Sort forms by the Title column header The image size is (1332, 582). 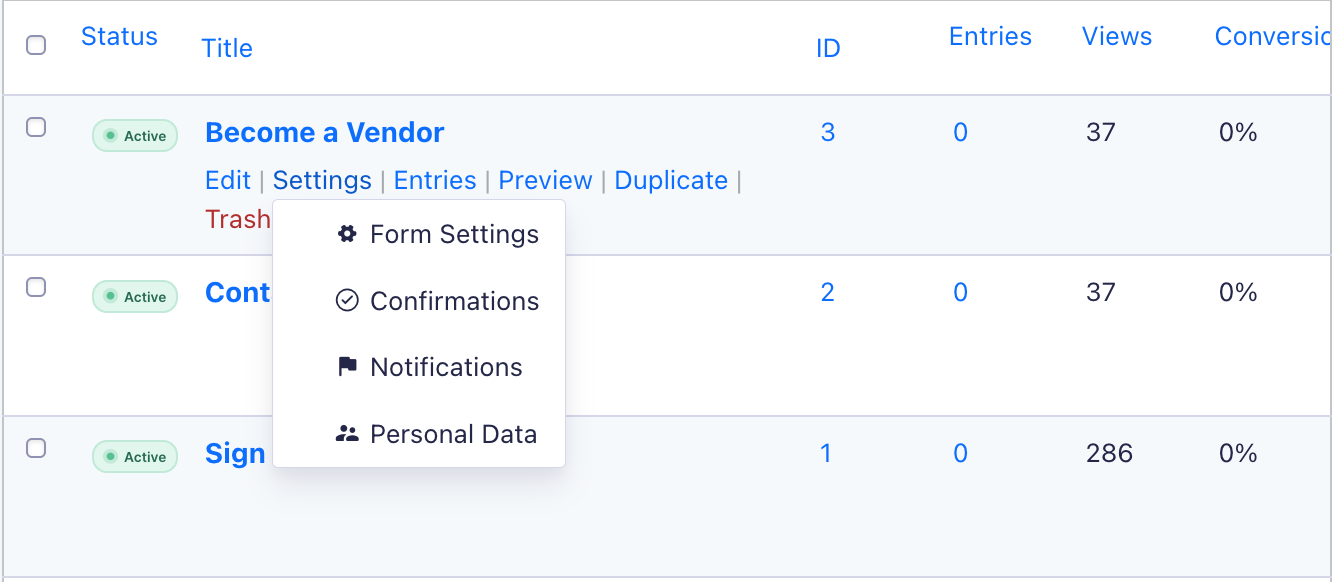pyautogui.click(x=227, y=48)
